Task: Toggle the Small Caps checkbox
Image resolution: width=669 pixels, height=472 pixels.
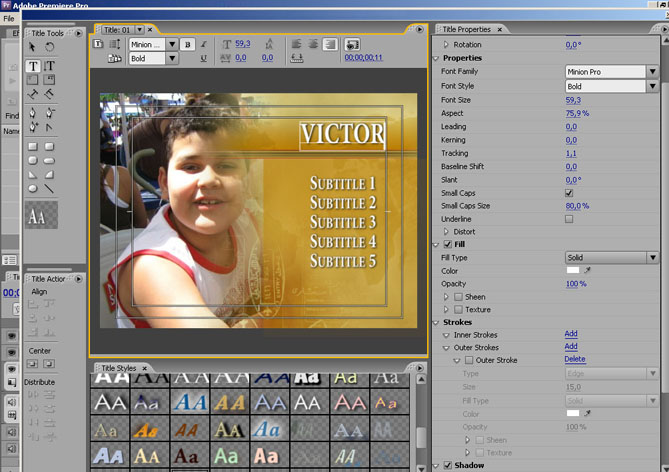Action: coord(569,192)
